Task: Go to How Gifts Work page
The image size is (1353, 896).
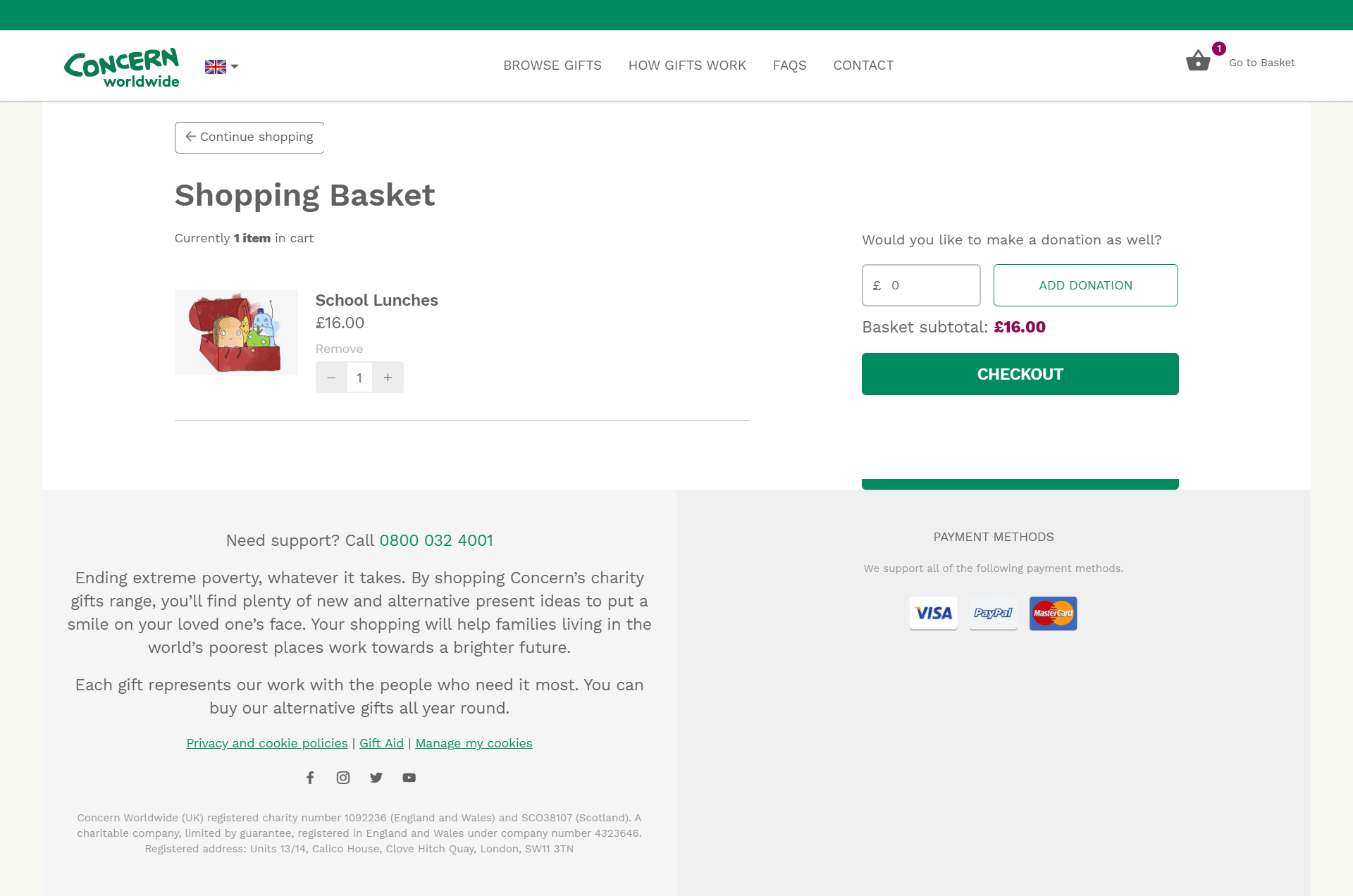Action: (x=686, y=66)
